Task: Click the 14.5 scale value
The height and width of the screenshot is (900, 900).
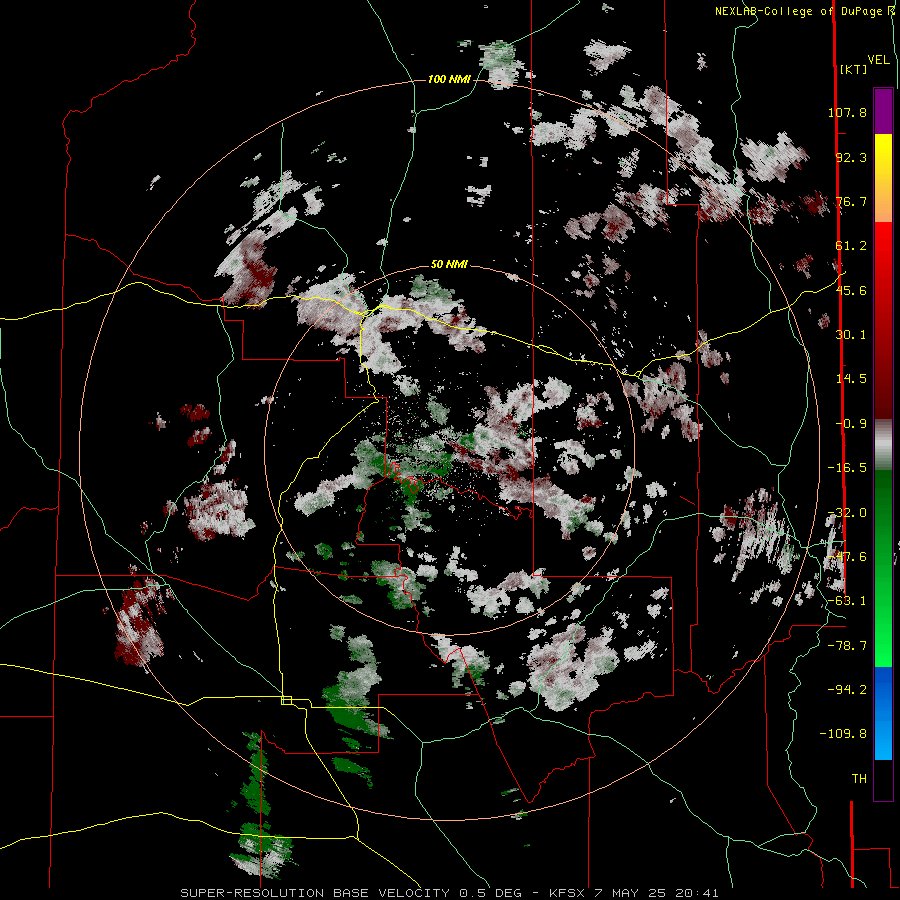Action: (851, 379)
